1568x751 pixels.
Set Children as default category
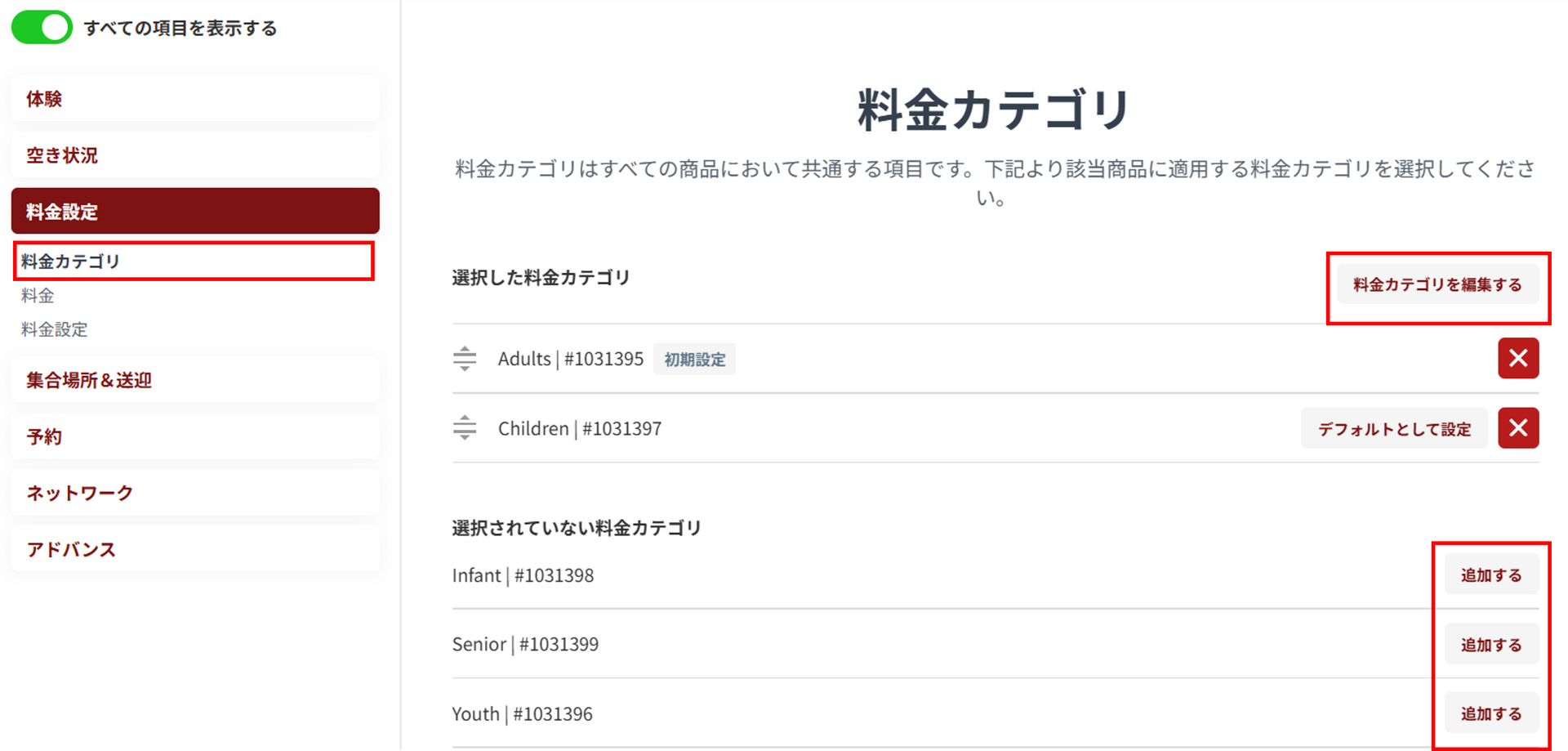pos(1393,429)
